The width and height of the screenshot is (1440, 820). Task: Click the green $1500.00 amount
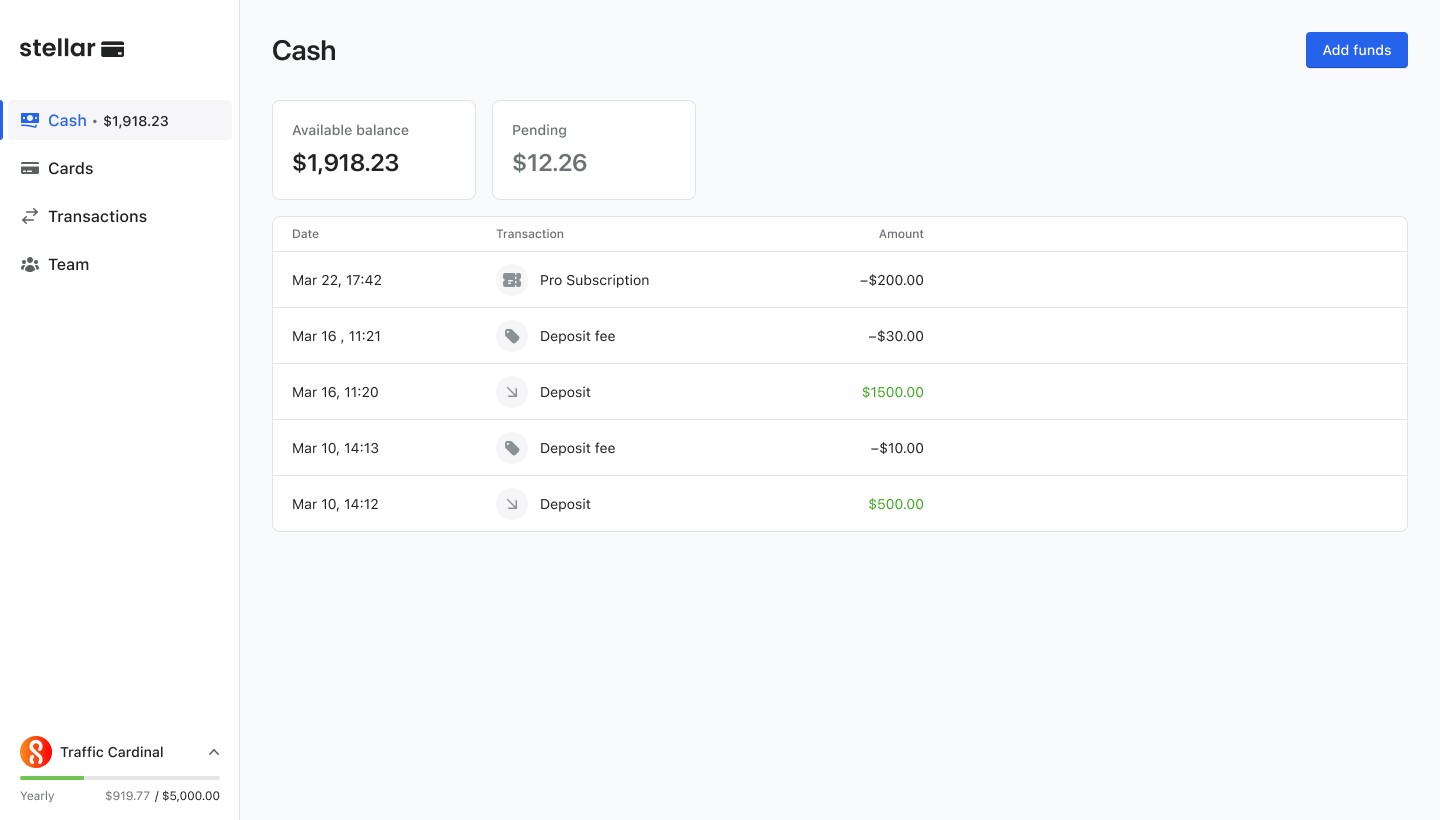(893, 392)
